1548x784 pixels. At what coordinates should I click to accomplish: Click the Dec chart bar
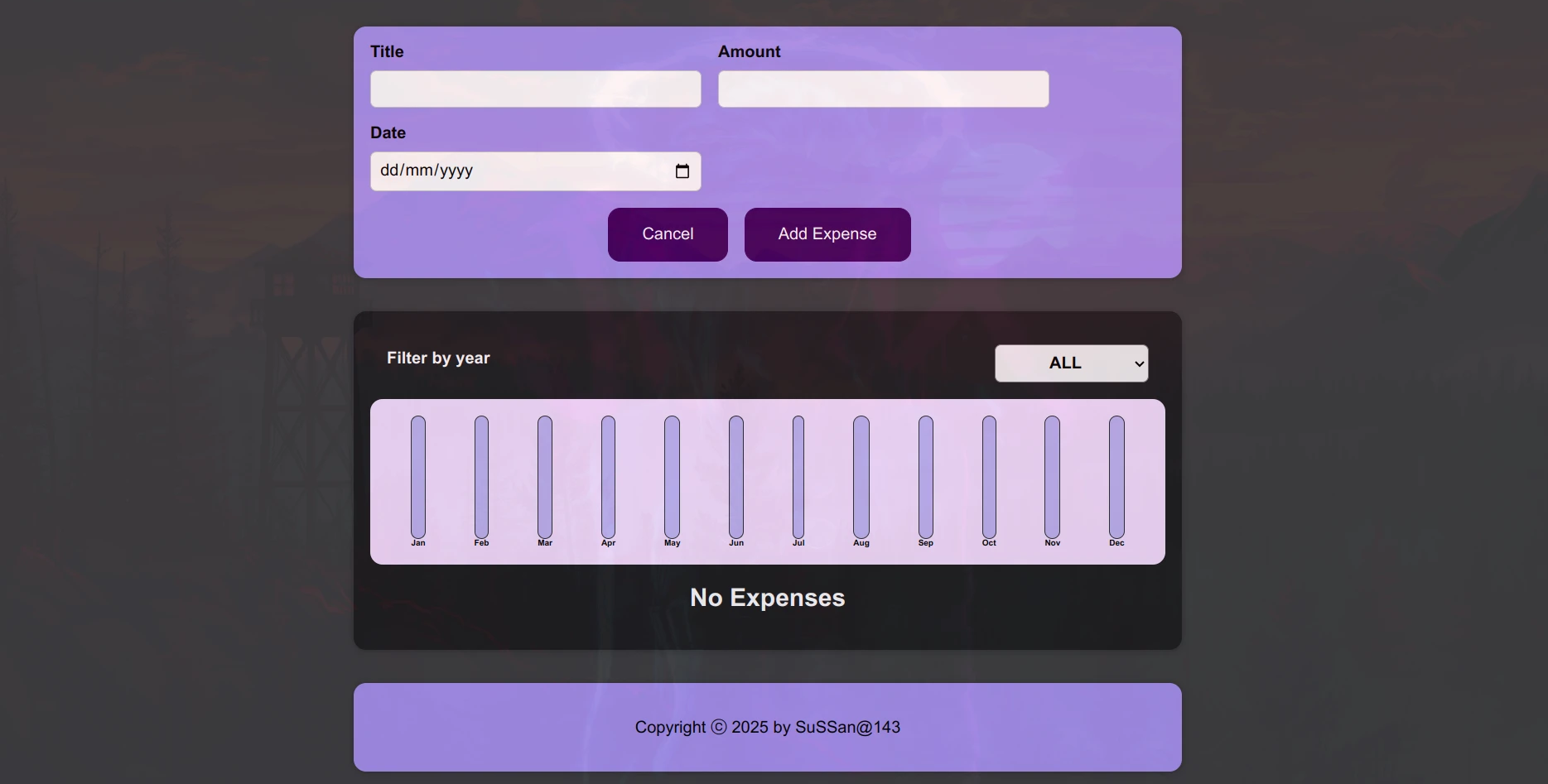coord(1116,477)
